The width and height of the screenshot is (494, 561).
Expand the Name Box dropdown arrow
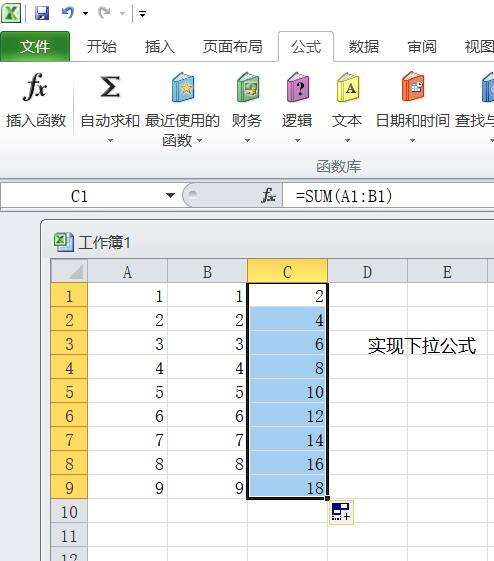point(170,195)
